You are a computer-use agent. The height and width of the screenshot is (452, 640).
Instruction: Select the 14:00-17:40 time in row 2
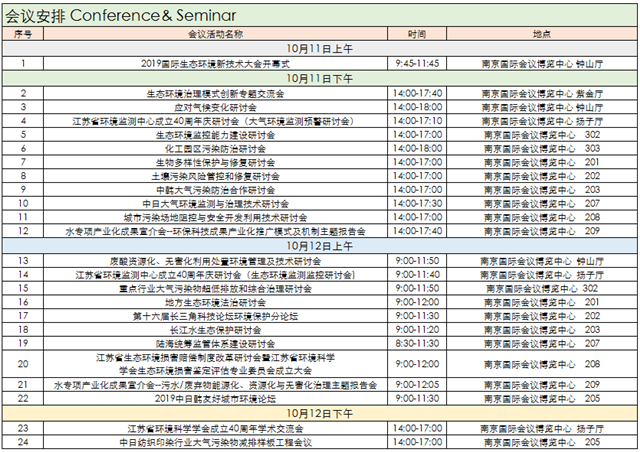point(418,92)
